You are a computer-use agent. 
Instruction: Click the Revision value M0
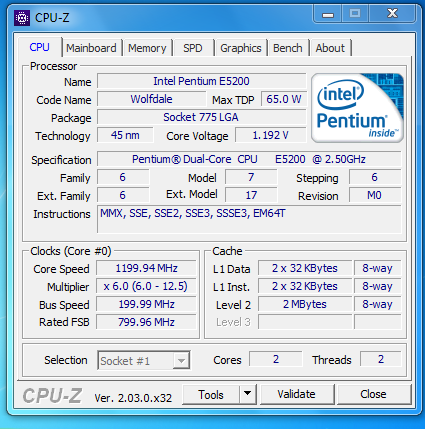tap(375, 195)
